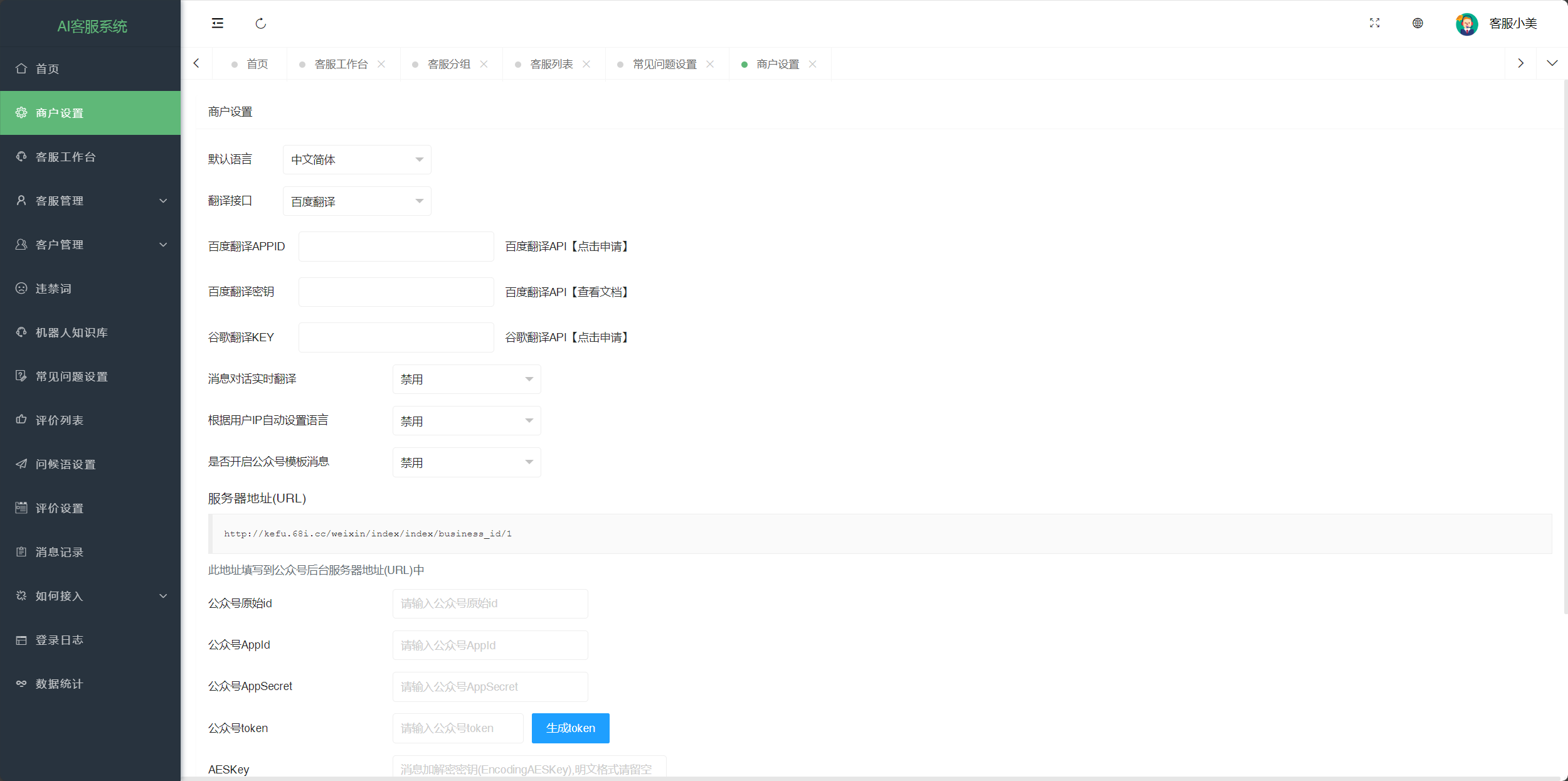Open the 翻译接口 dropdown
This screenshot has height=781, width=1568.
tap(357, 201)
